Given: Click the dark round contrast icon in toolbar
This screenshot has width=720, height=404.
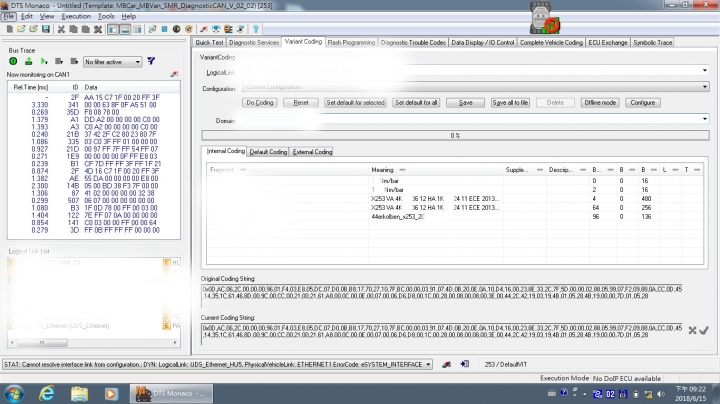Looking at the screenshot, I should click(176, 29).
